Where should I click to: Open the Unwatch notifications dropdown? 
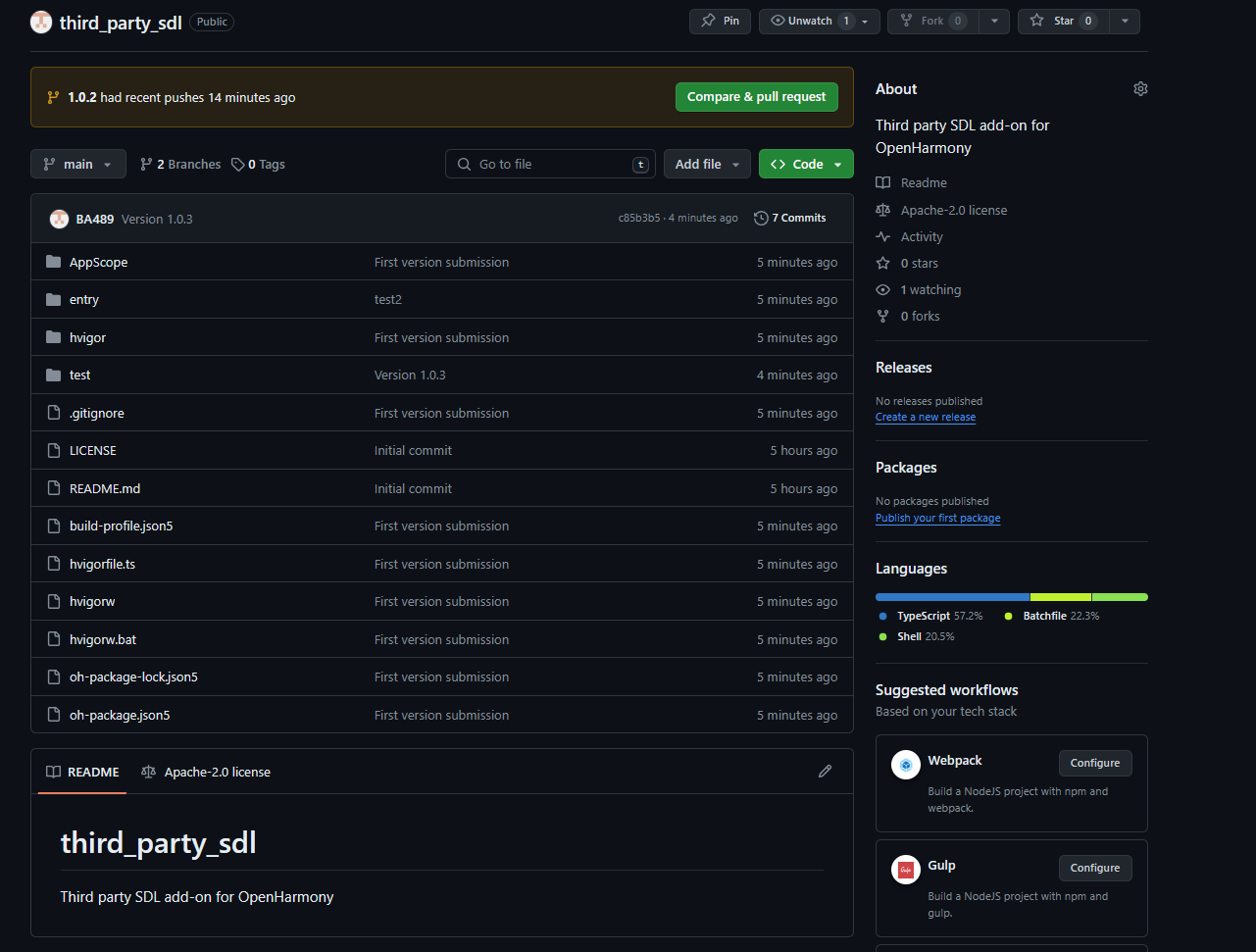pyautogui.click(x=820, y=21)
